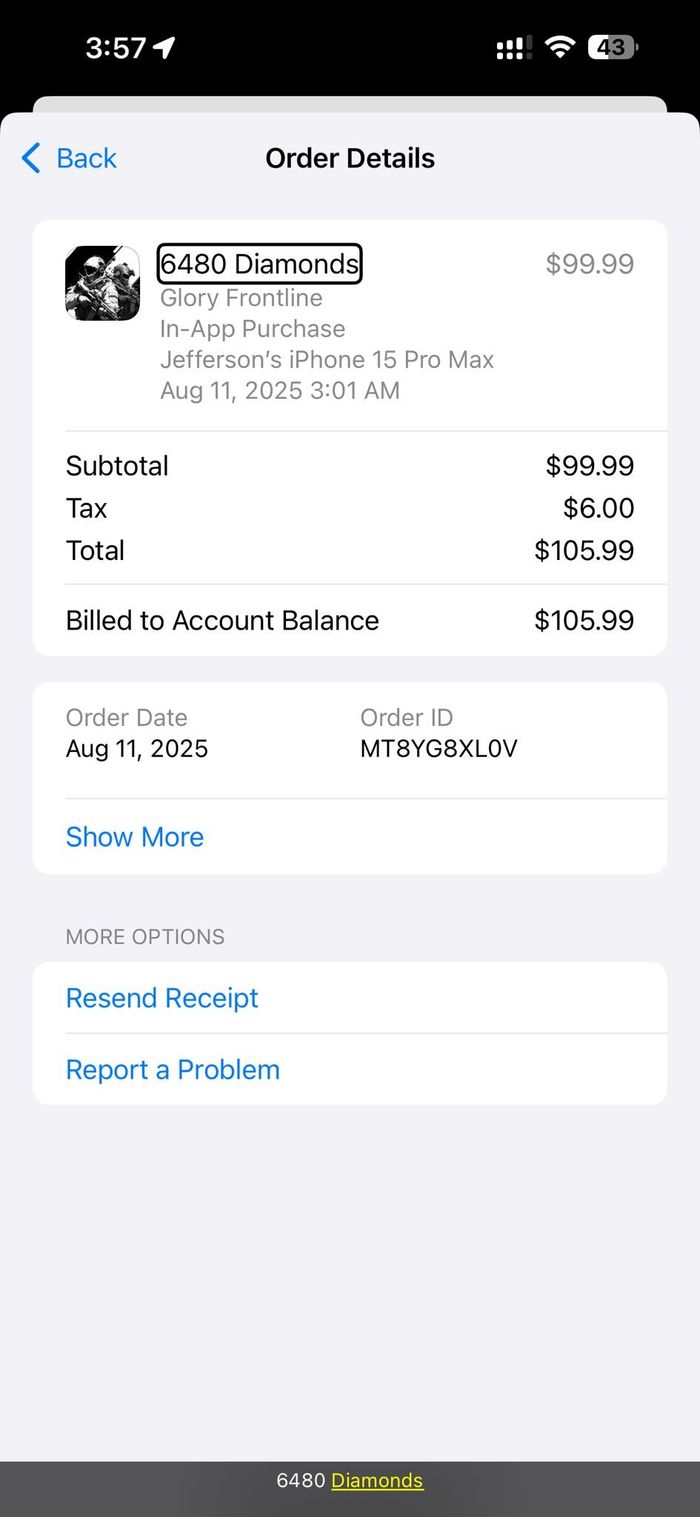Image resolution: width=700 pixels, height=1517 pixels.
Task: Tap the underlined Diamonds caption at bottom
Action: pyautogui.click(x=377, y=1481)
